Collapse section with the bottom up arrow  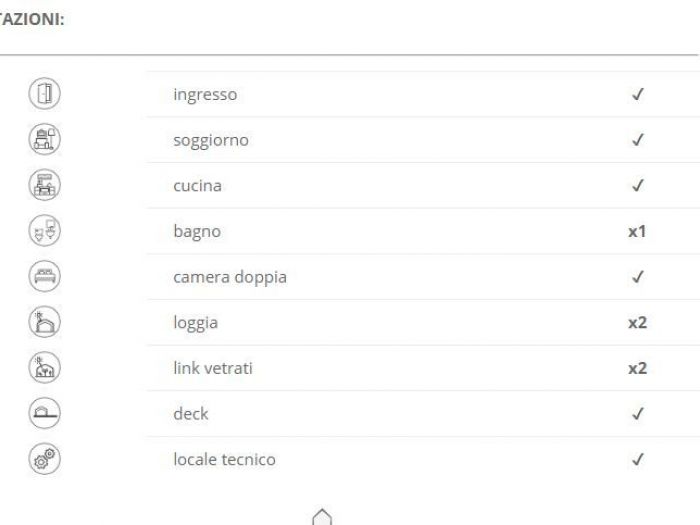coord(321,516)
